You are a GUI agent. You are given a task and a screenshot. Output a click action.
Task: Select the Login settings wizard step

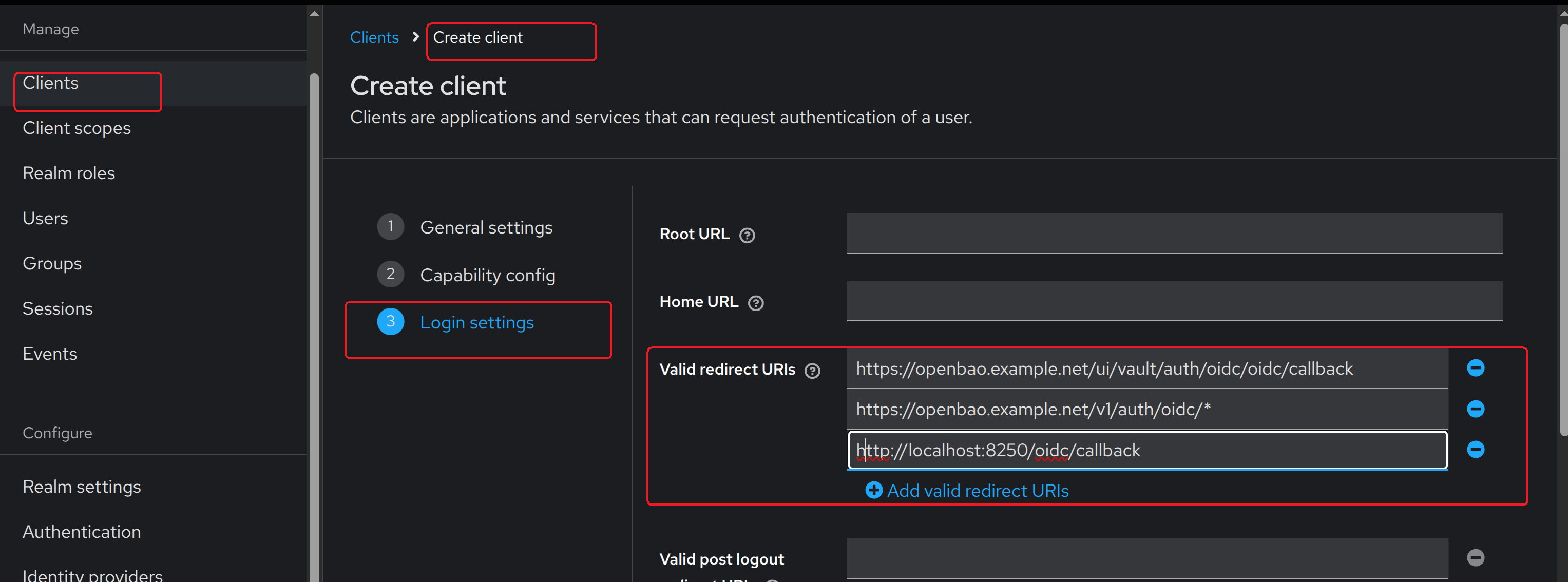point(476,322)
